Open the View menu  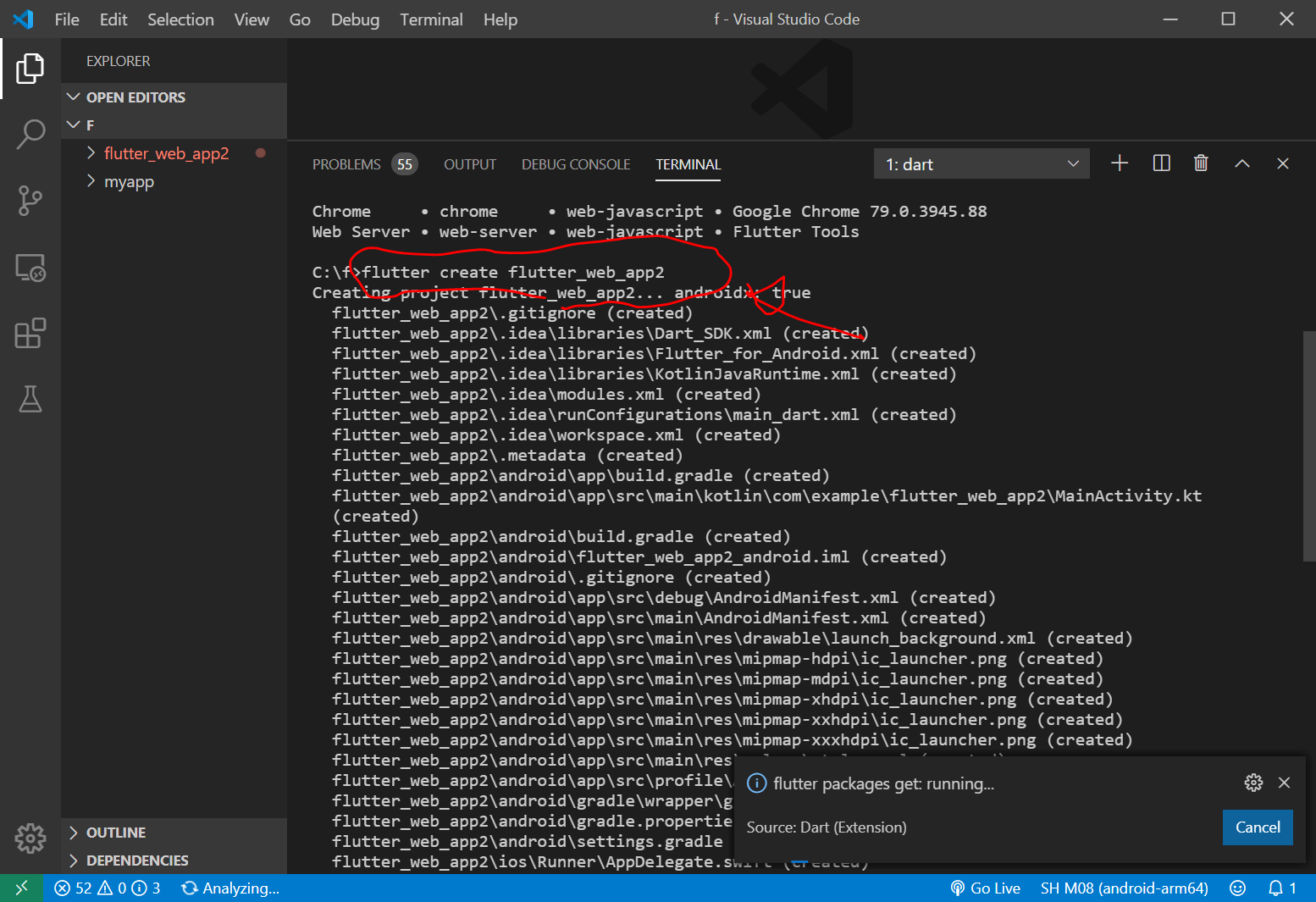[x=252, y=19]
